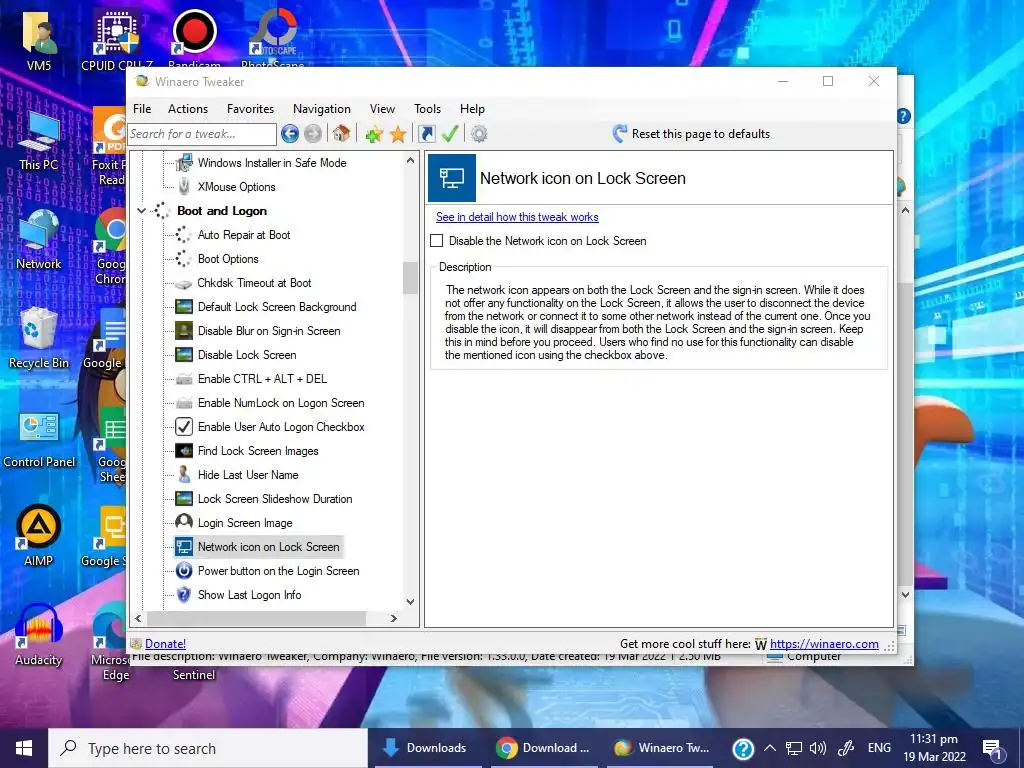The height and width of the screenshot is (768, 1024).
Task: Select the Control Panel desktop icon
Action: point(39,440)
